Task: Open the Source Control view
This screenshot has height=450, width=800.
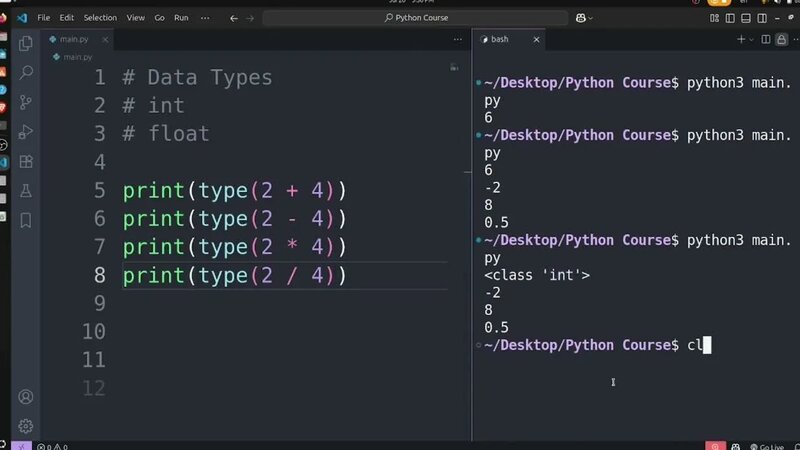Action: 26,102
